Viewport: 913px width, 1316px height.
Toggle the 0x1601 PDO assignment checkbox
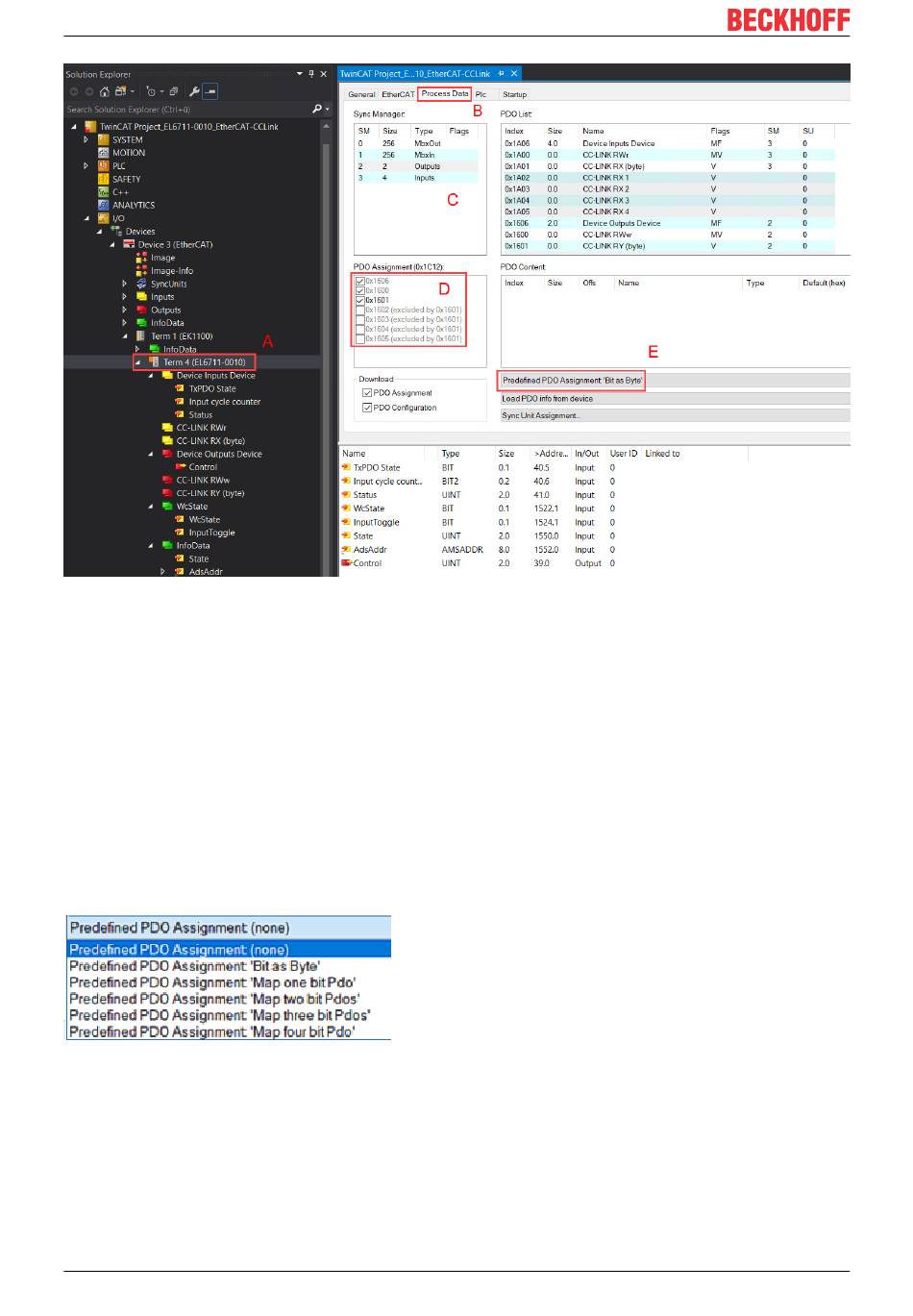360,300
